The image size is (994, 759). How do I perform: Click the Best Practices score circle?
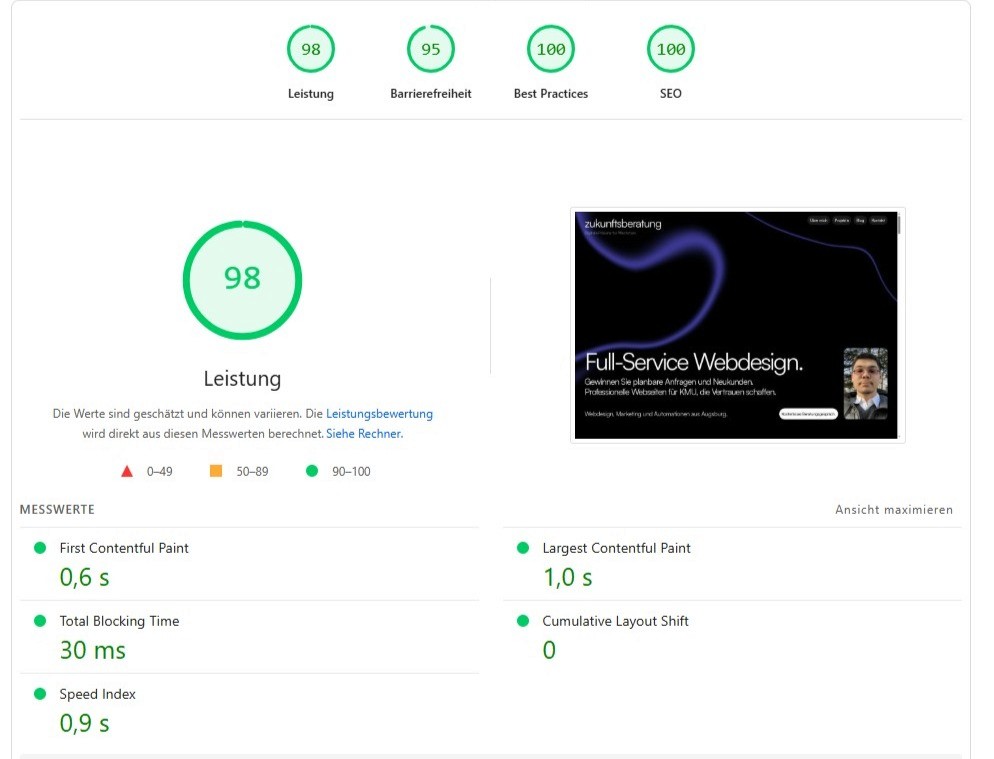[x=551, y=48]
